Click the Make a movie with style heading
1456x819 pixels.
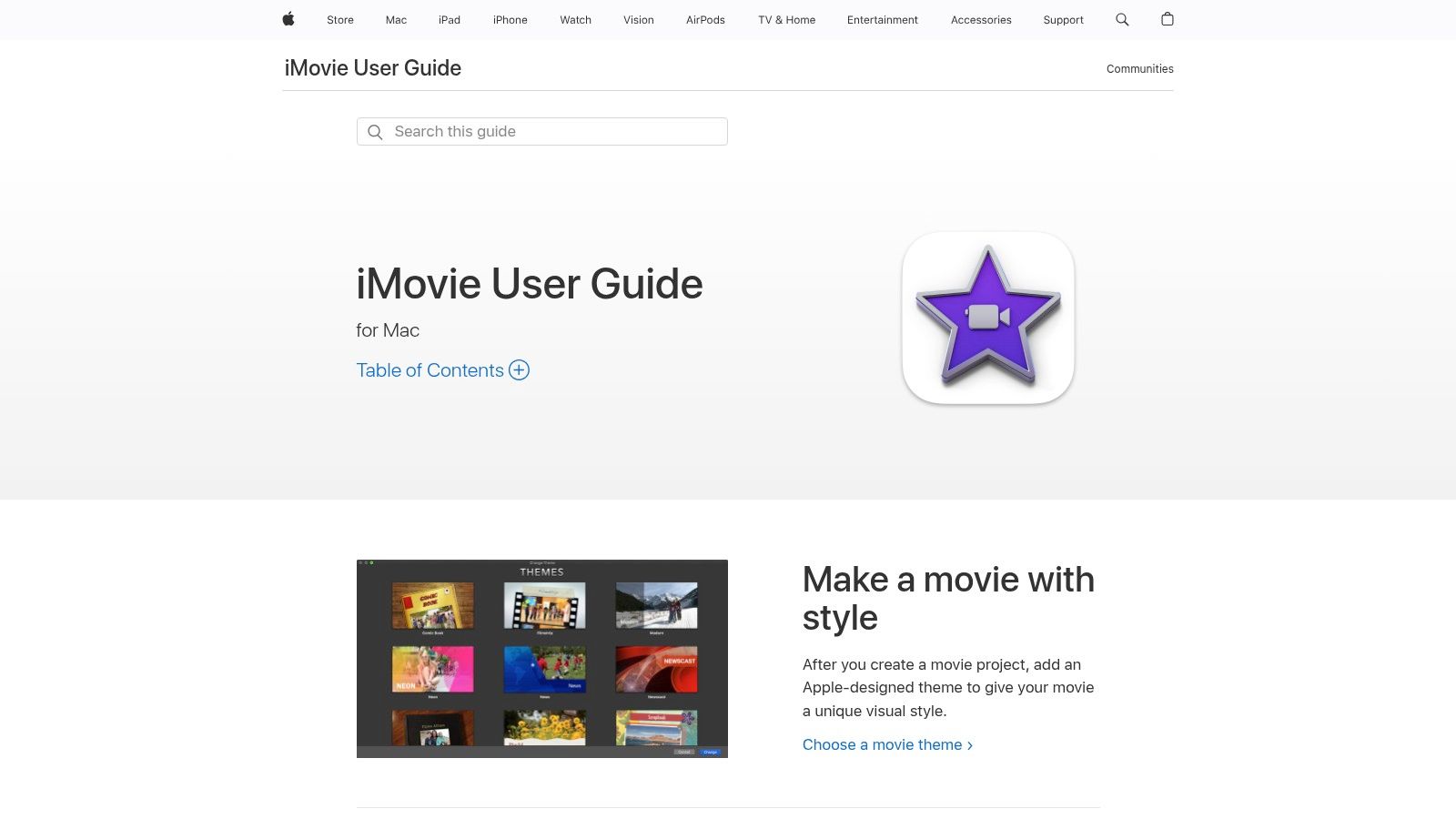(948, 599)
